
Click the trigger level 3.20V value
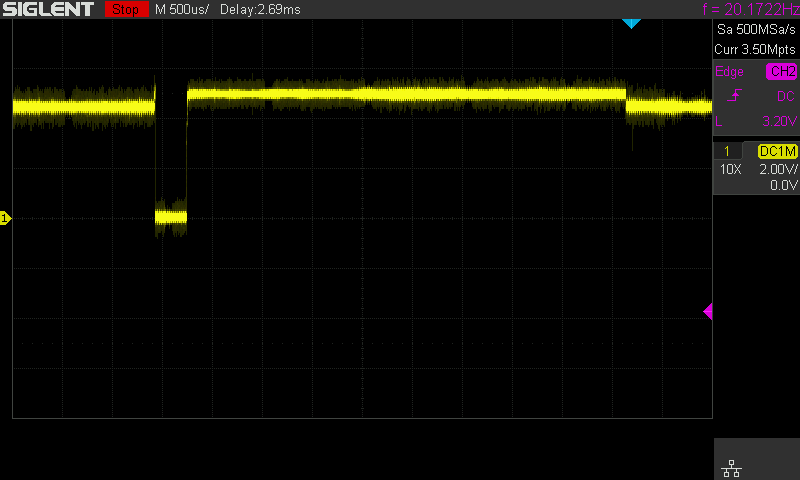tap(778, 122)
